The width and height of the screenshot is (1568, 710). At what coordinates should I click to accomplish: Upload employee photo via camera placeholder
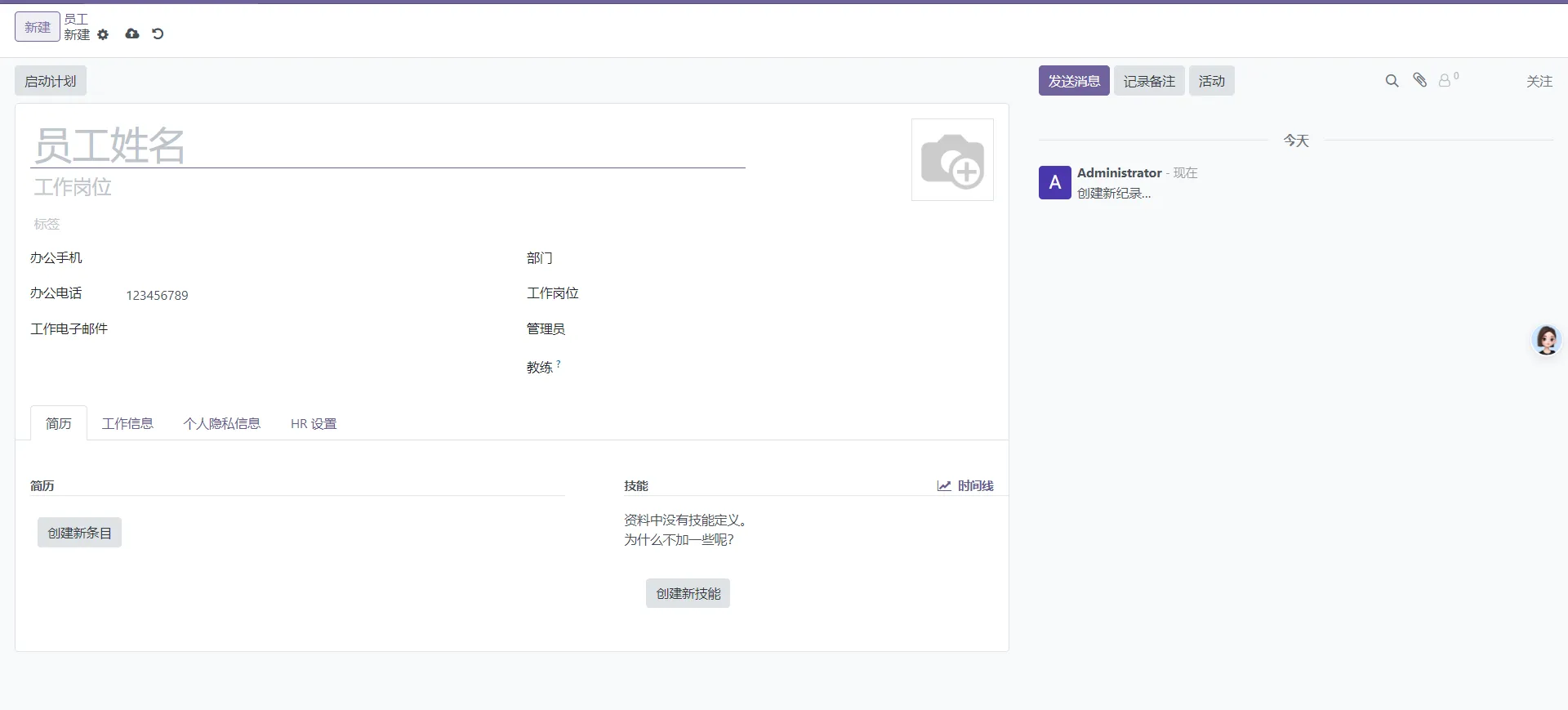pyautogui.click(x=952, y=160)
